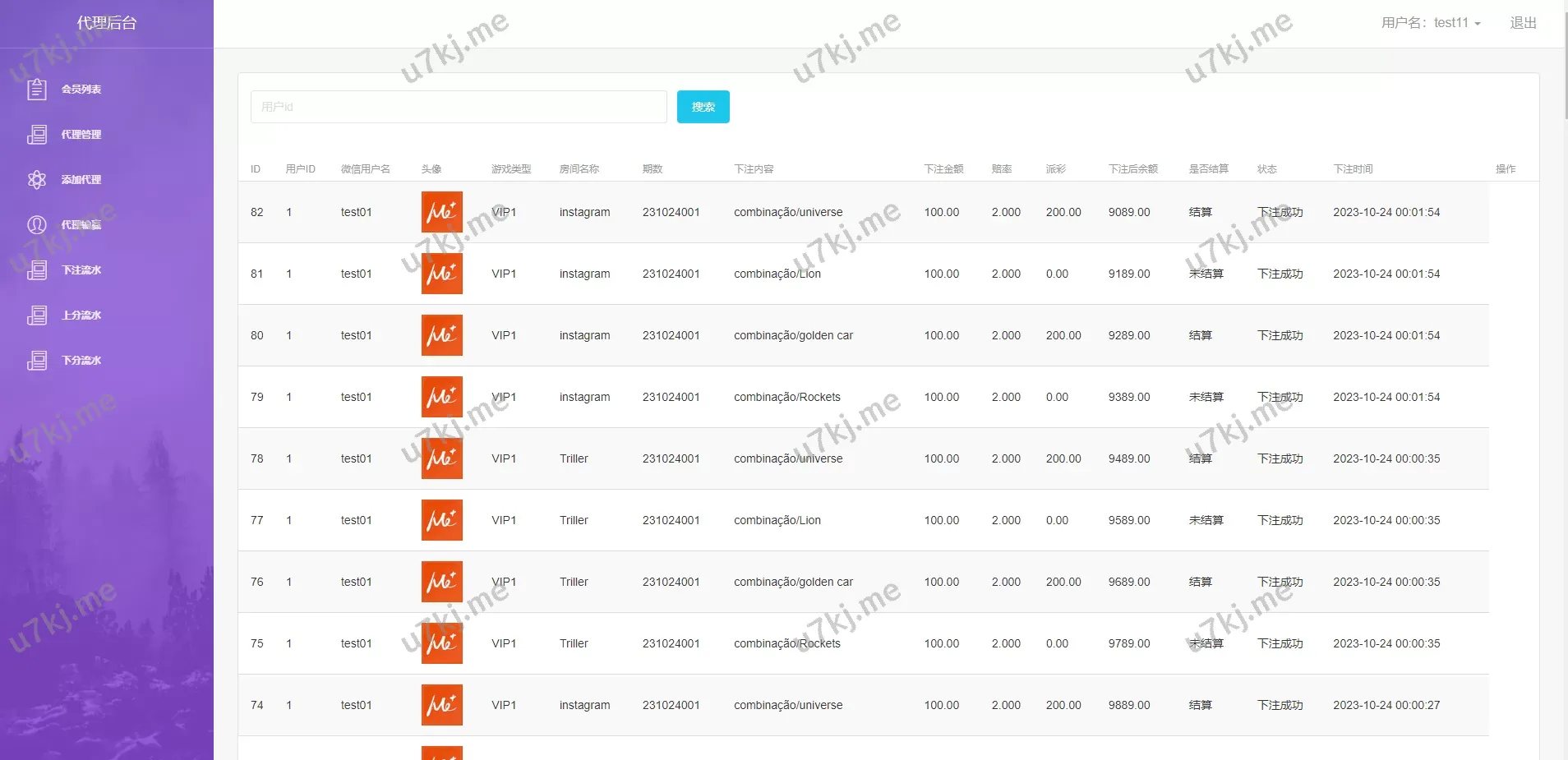Focus the 用户id search input field
1568x760 pixels.
pyautogui.click(x=459, y=107)
